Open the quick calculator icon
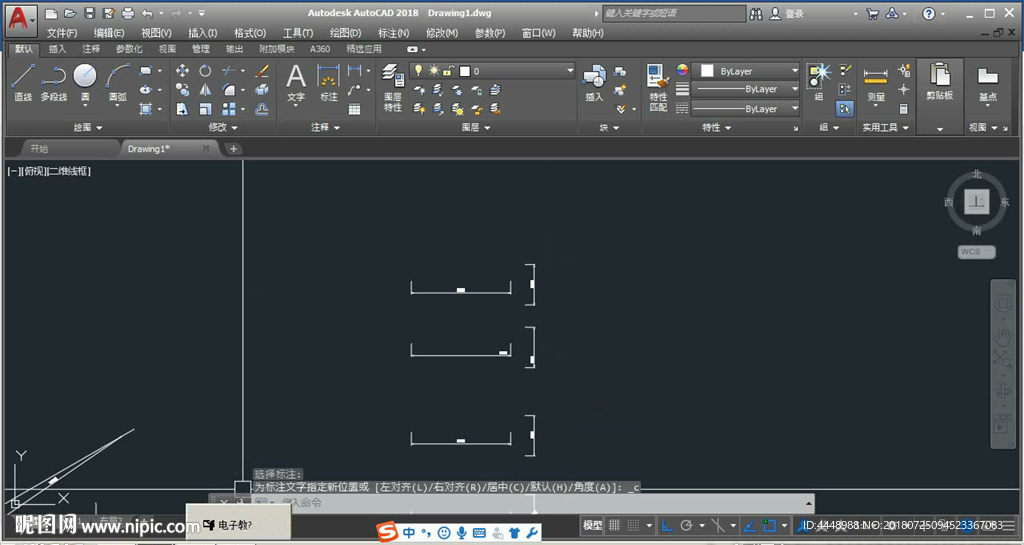 tap(904, 109)
